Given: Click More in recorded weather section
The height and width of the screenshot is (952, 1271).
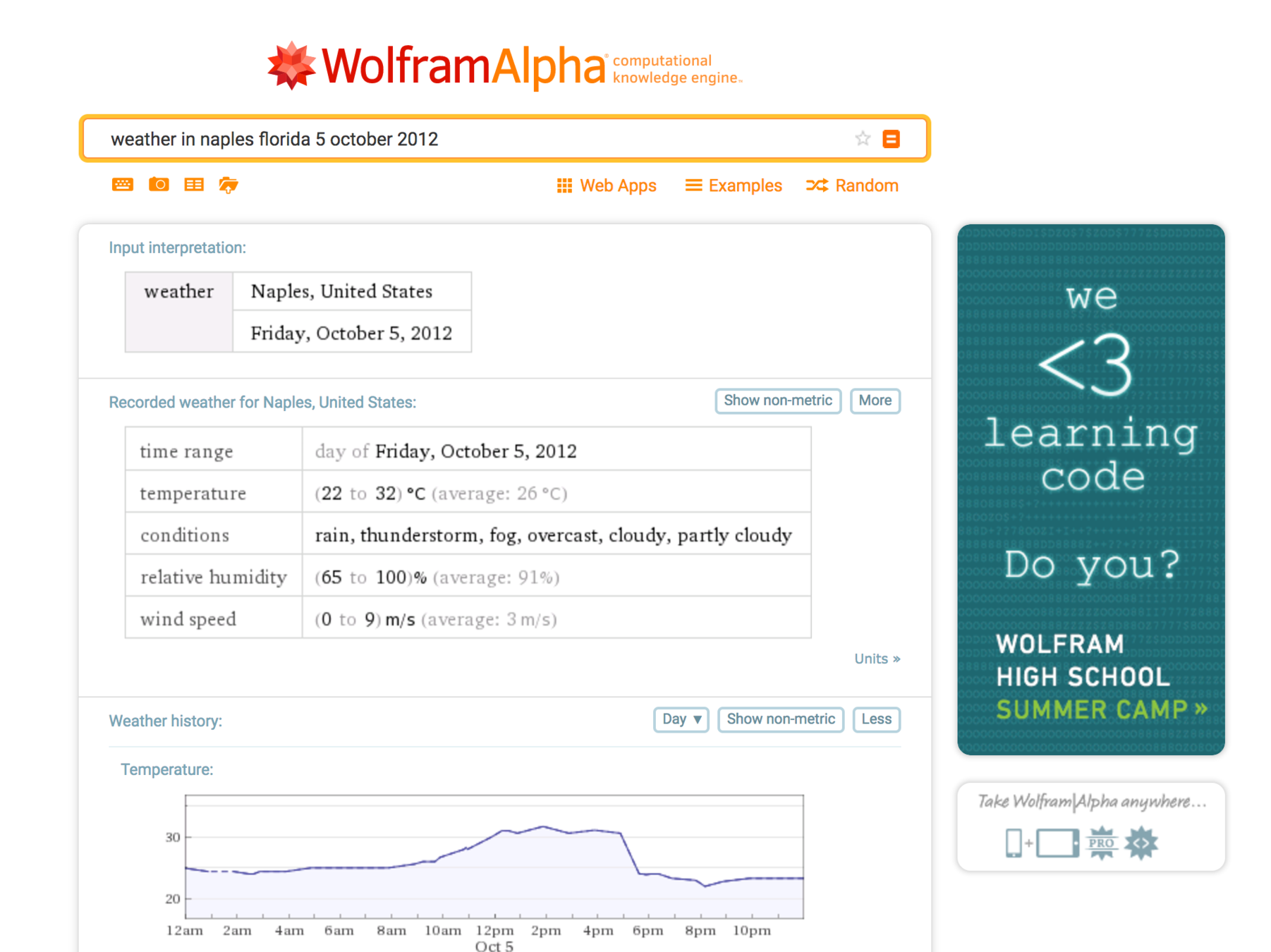Looking at the screenshot, I should tap(875, 401).
